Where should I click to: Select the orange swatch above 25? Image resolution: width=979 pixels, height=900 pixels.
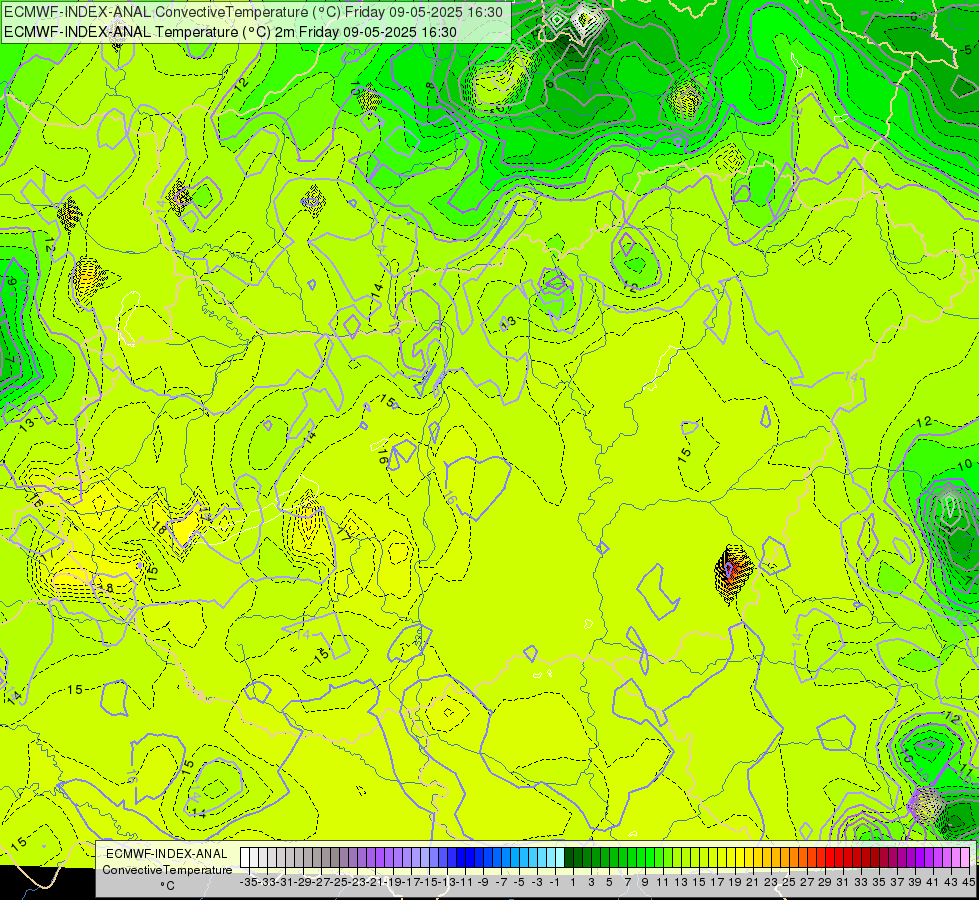click(785, 858)
